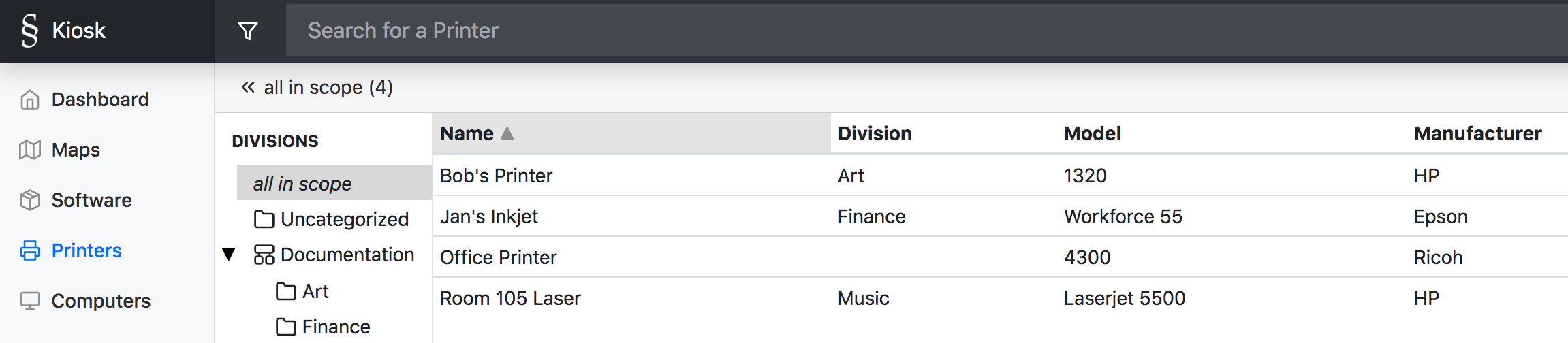Open the Maps sidebar icon
Image resolution: width=1568 pixels, height=343 pixels.
click(30, 150)
